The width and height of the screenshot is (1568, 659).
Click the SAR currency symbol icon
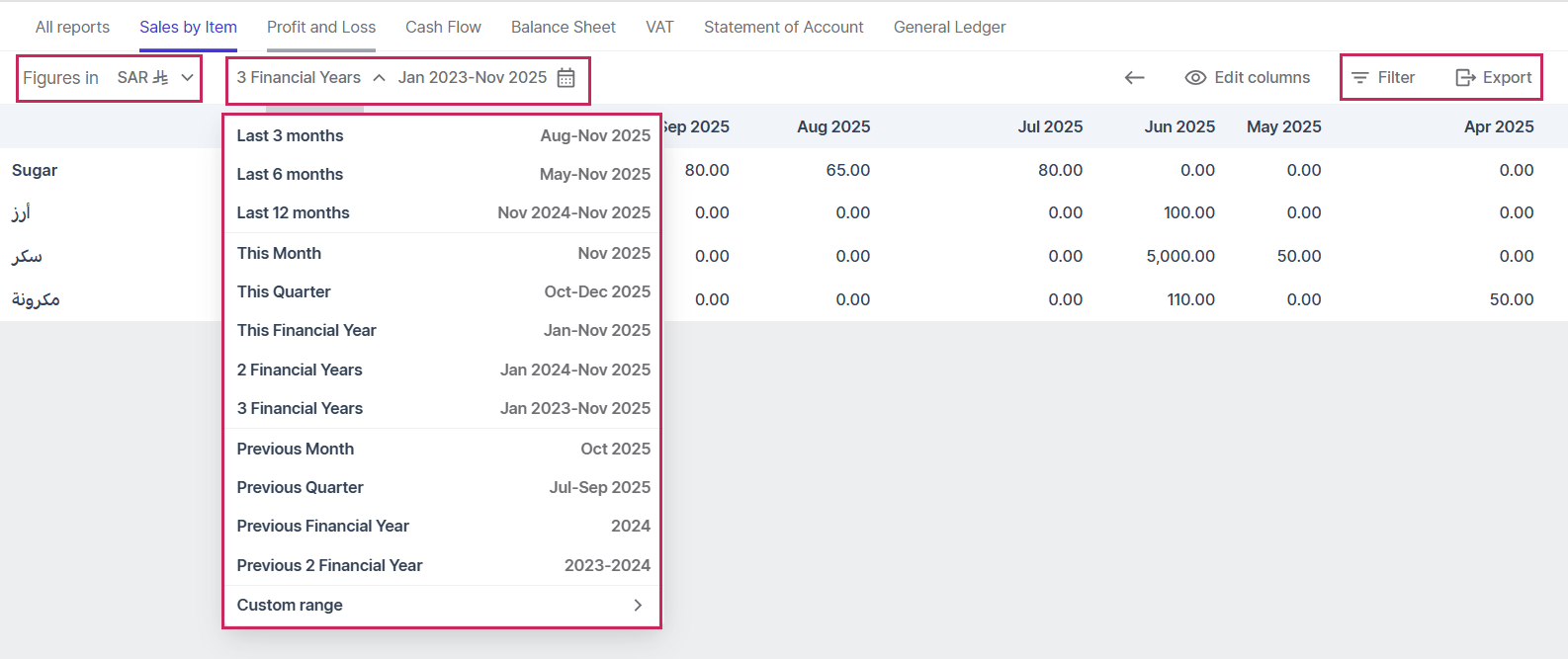[160, 78]
